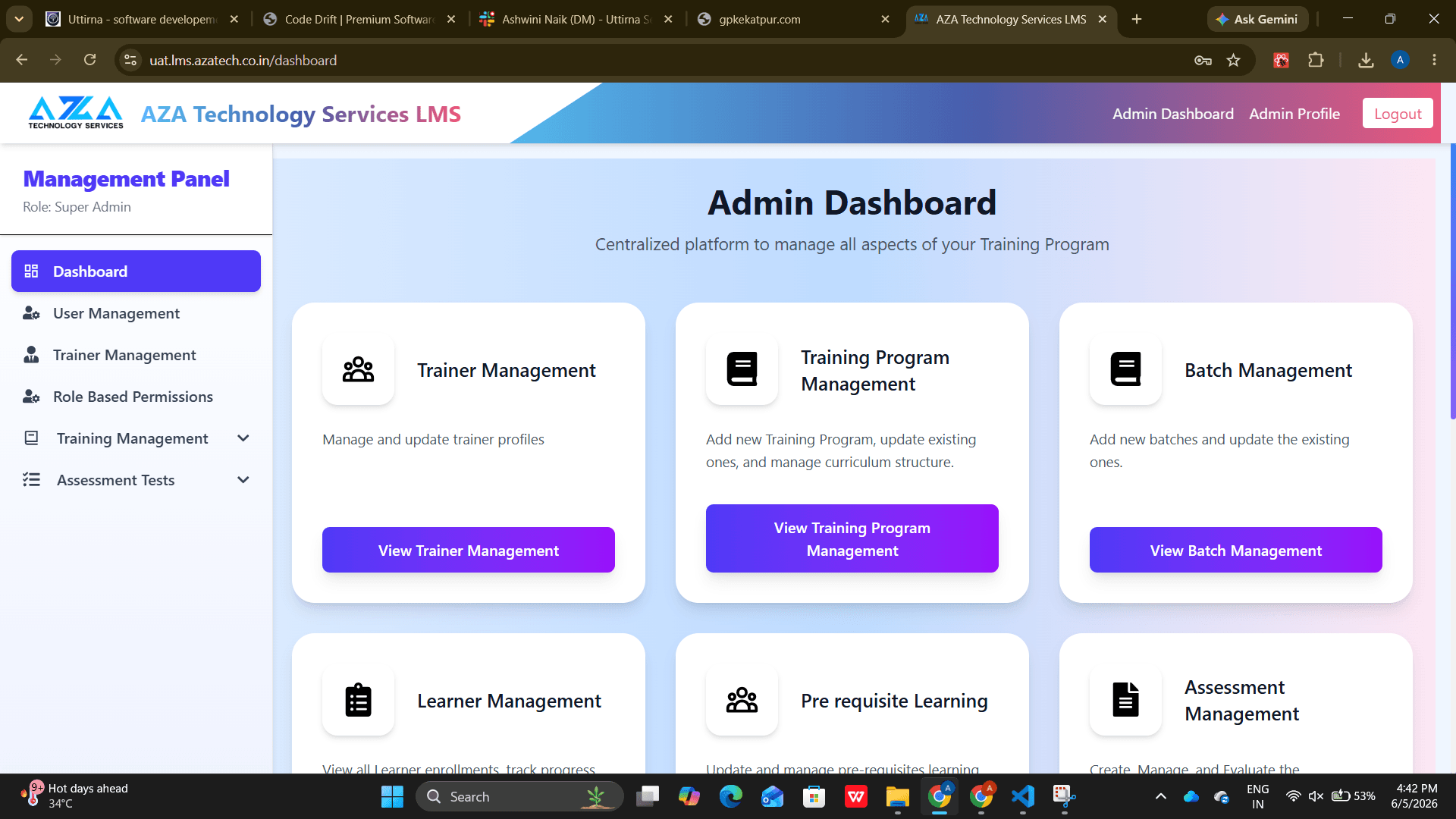The height and width of the screenshot is (819, 1456).
Task: Click the Windows taskbar Search box
Action: 519,796
